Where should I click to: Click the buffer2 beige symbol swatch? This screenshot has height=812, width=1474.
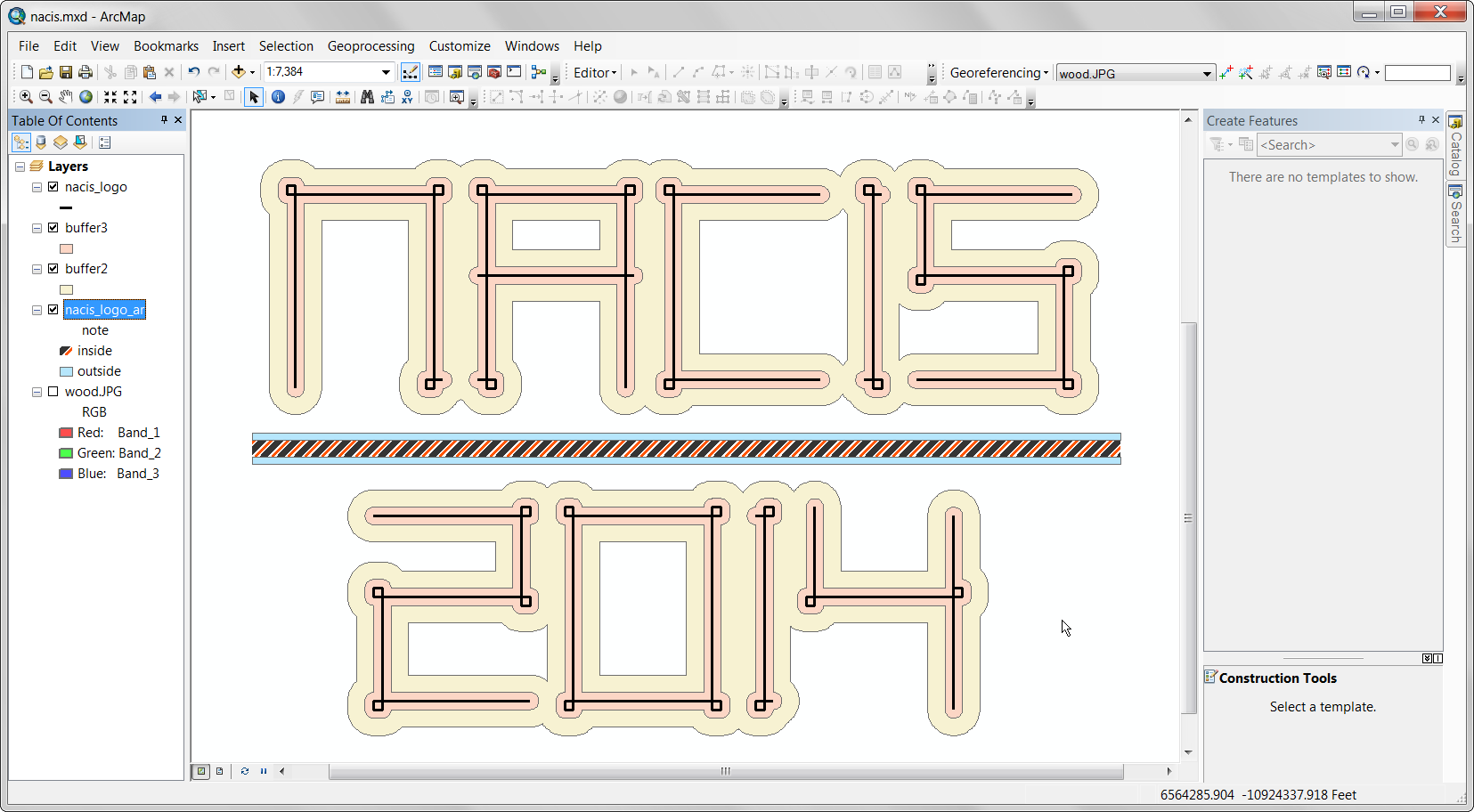[66, 290]
